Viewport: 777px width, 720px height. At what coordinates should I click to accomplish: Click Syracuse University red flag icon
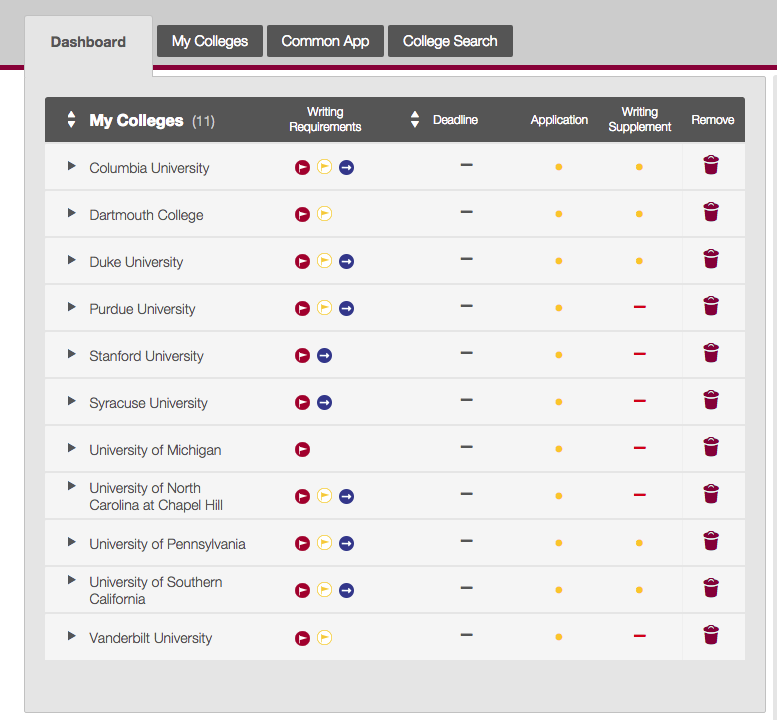(x=302, y=403)
